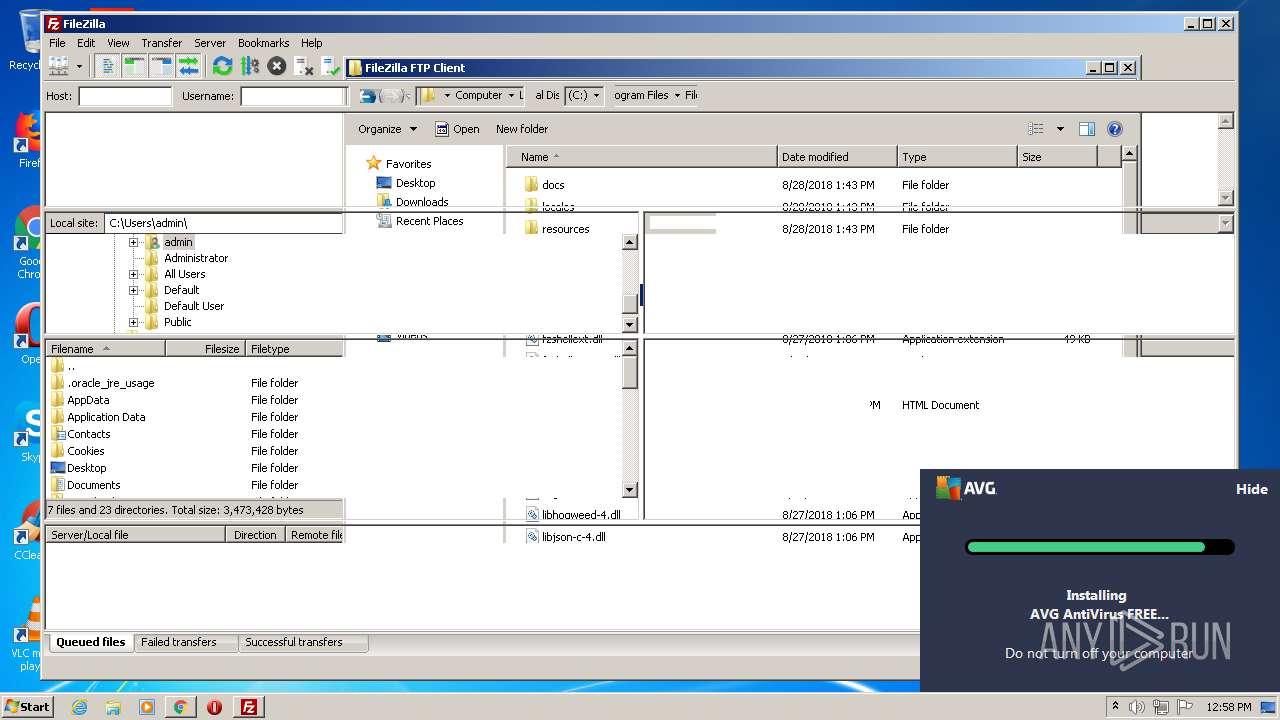Launch Internet Explorer from the taskbar
This screenshot has width=1280, height=720.
click(x=79, y=707)
